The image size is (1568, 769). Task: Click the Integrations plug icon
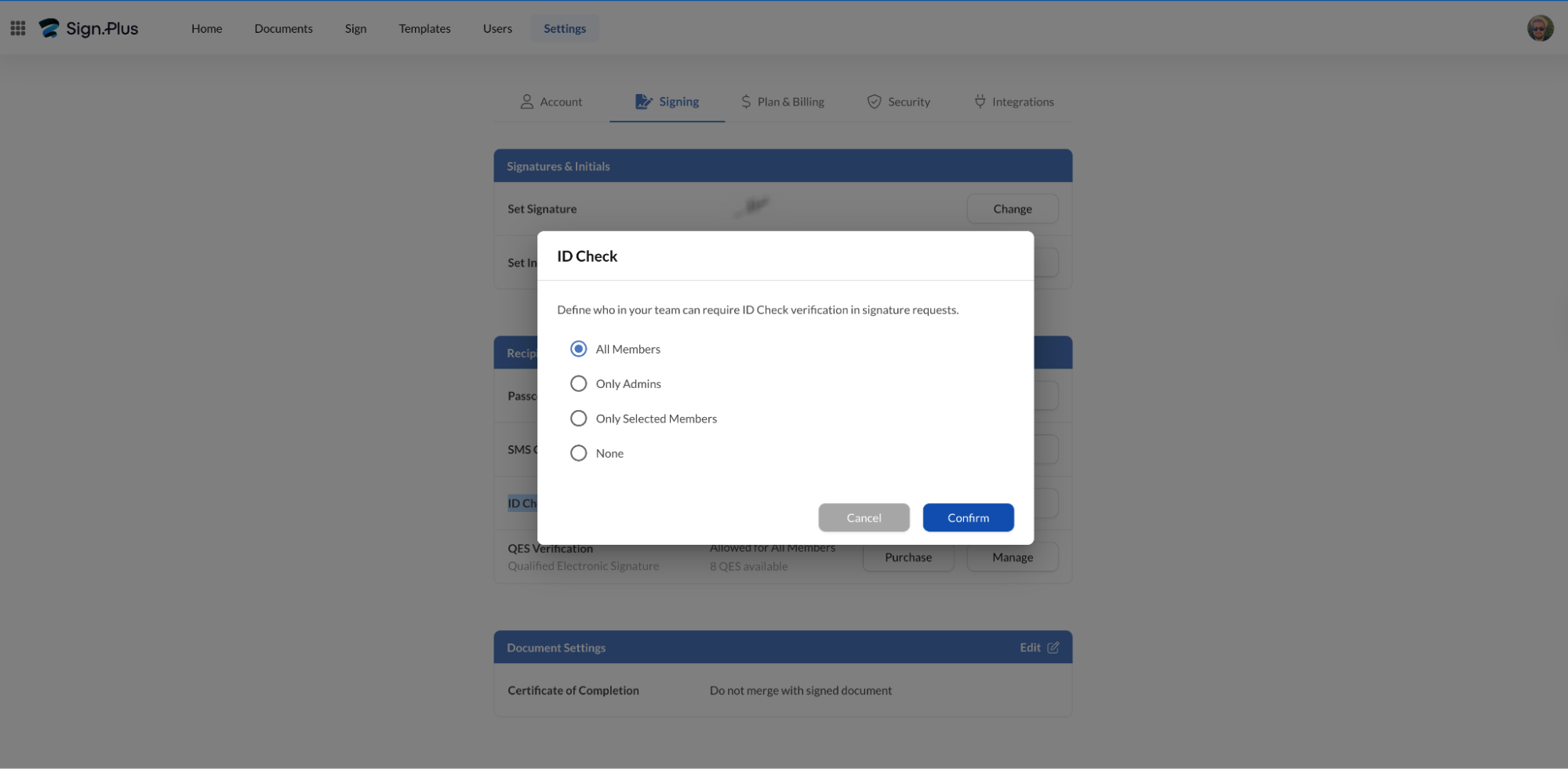point(980,102)
